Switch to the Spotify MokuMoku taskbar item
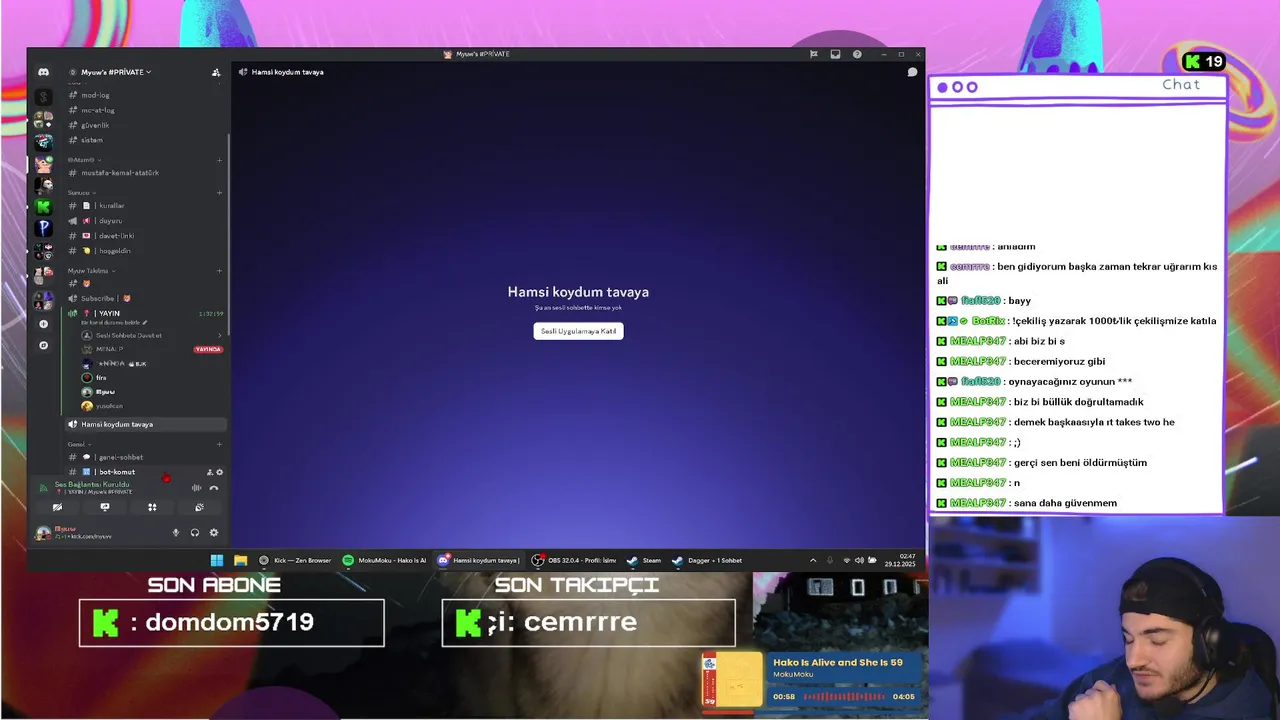 pos(384,560)
